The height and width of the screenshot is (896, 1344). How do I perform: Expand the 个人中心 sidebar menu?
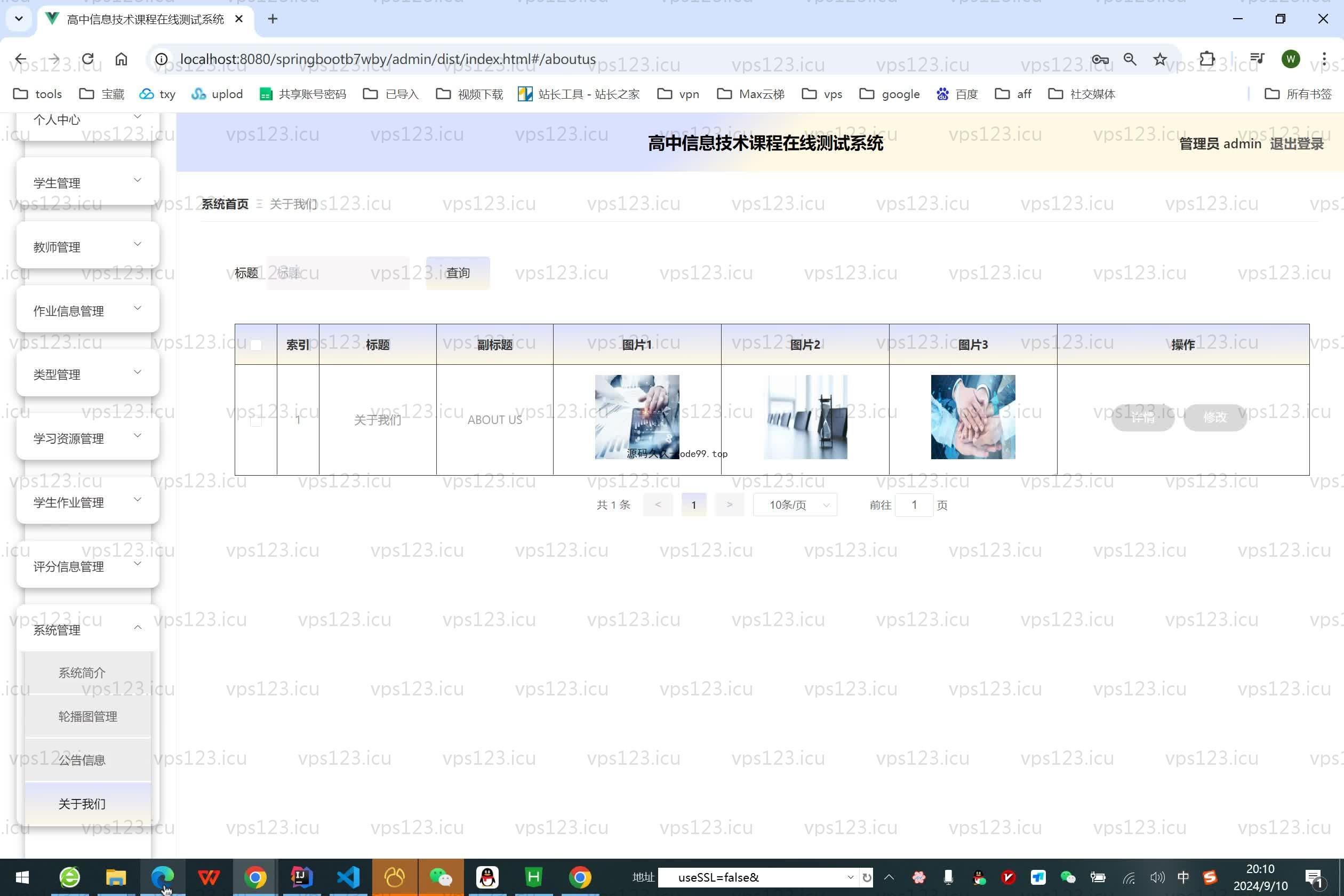pos(87,120)
